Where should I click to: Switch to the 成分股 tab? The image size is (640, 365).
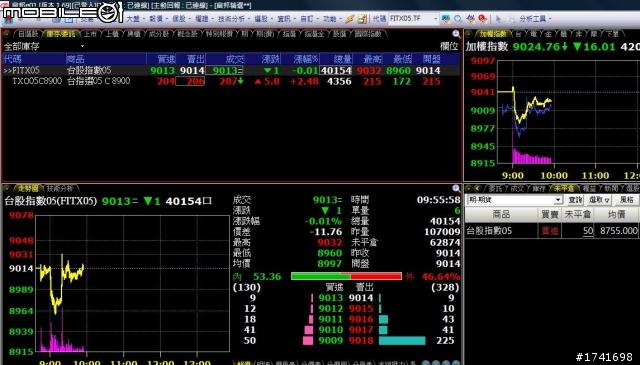click(159, 34)
